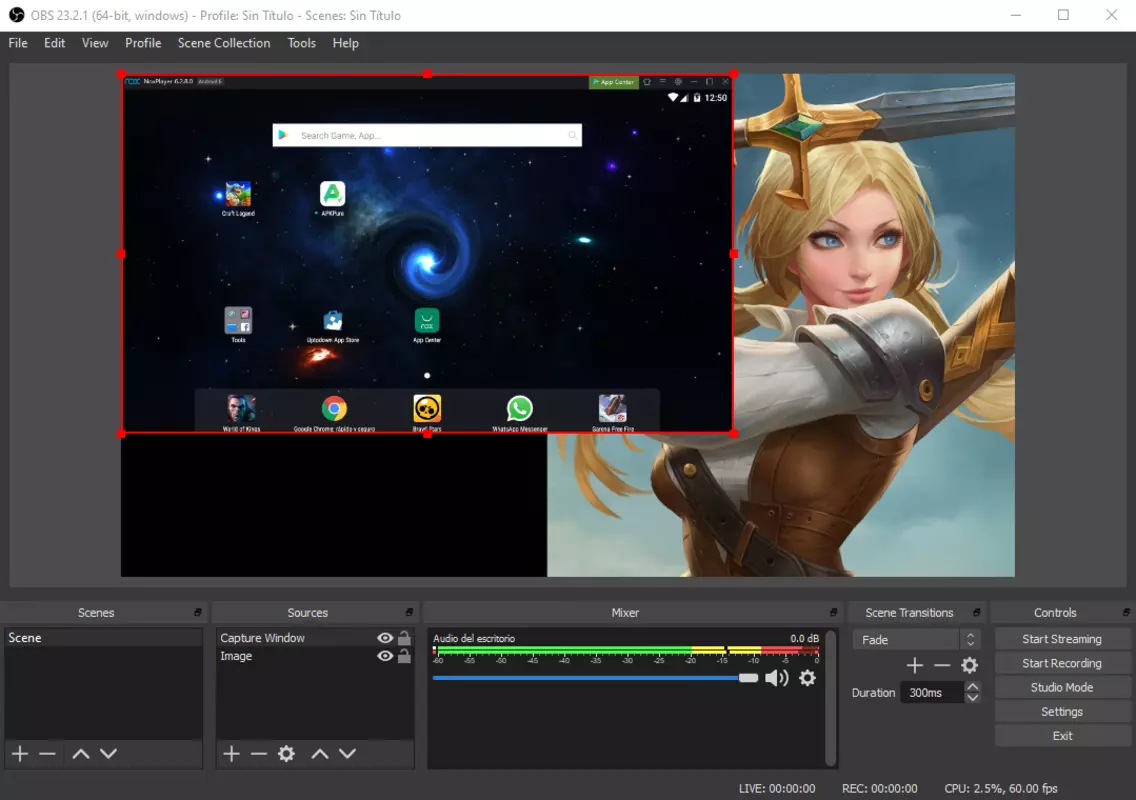Undock the Sources panel
The width and height of the screenshot is (1136, 800).
pyautogui.click(x=409, y=612)
